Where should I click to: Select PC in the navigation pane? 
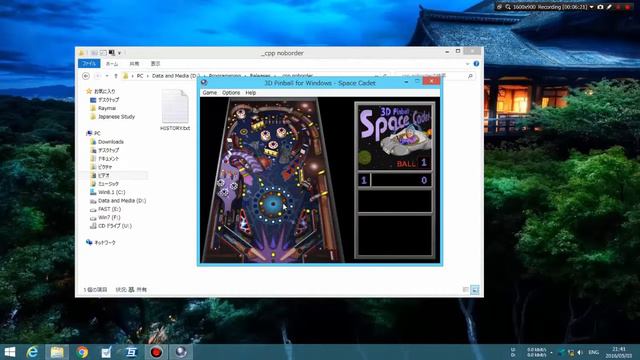coord(93,133)
